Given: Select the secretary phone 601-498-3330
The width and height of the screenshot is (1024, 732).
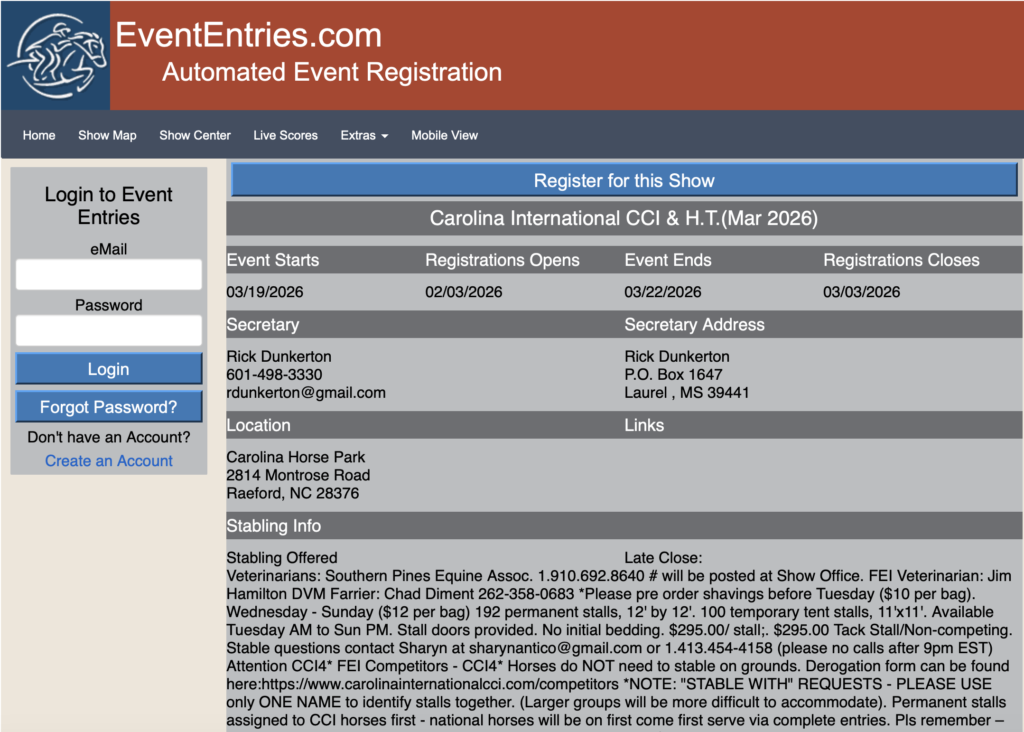Looking at the screenshot, I should pyautogui.click(x=274, y=375).
